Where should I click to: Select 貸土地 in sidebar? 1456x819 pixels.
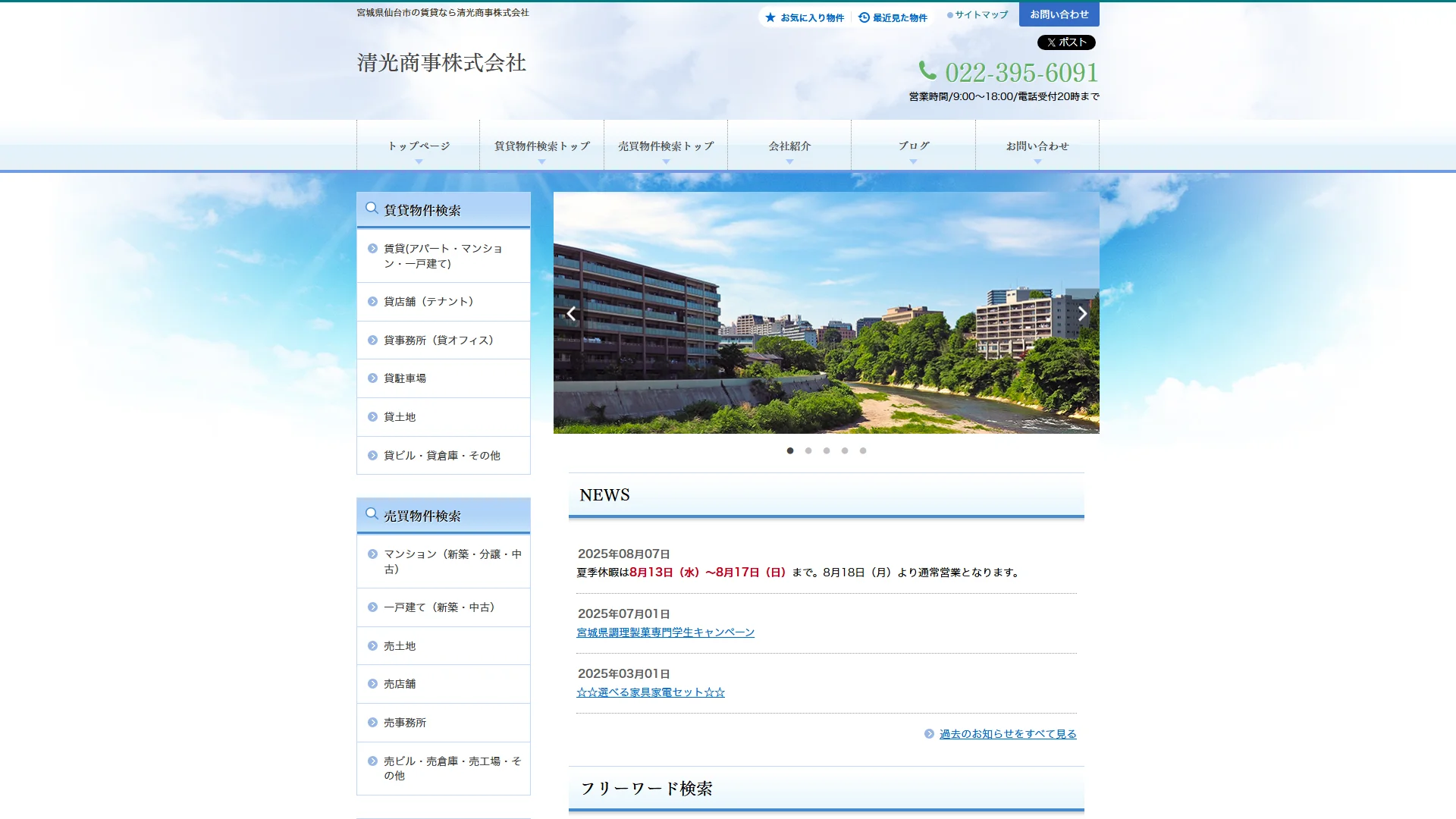[x=444, y=417]
